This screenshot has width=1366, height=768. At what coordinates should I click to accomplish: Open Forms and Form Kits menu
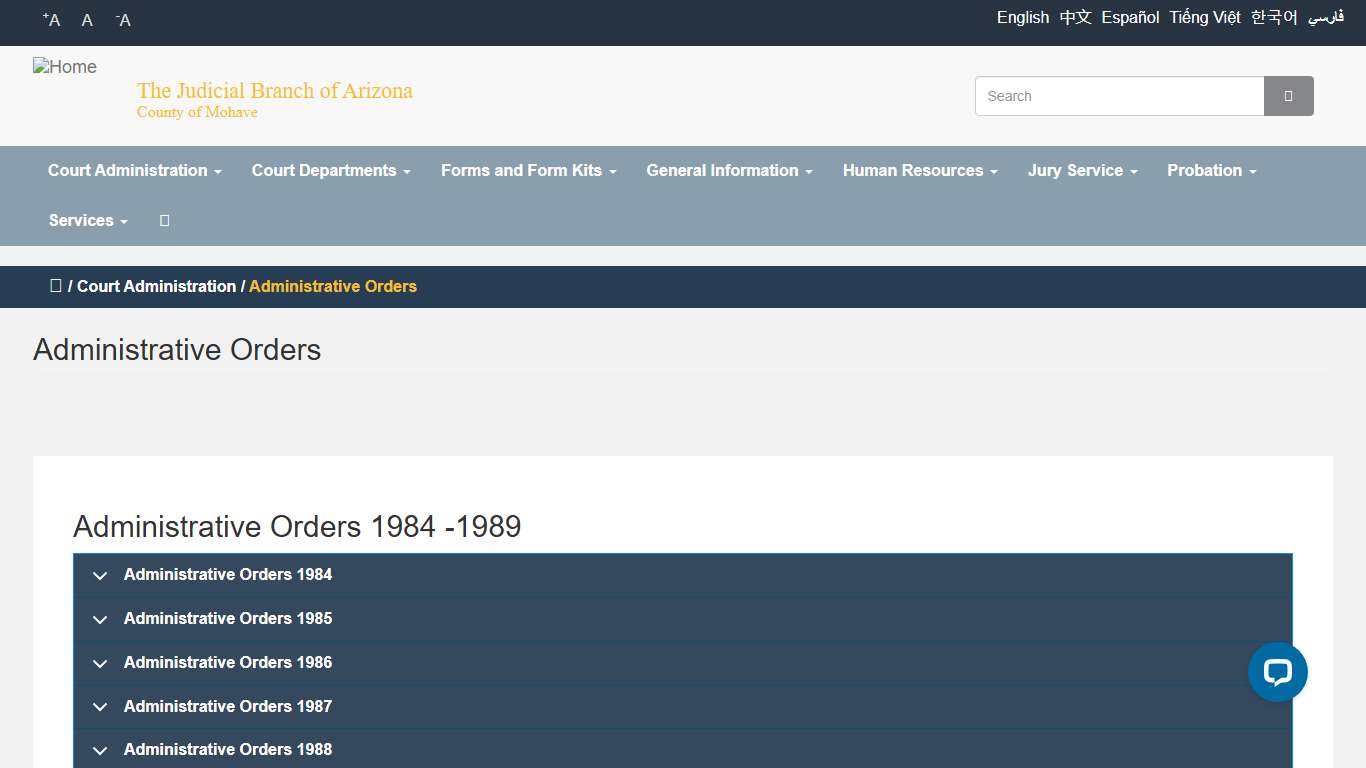(x=528, y=171)
